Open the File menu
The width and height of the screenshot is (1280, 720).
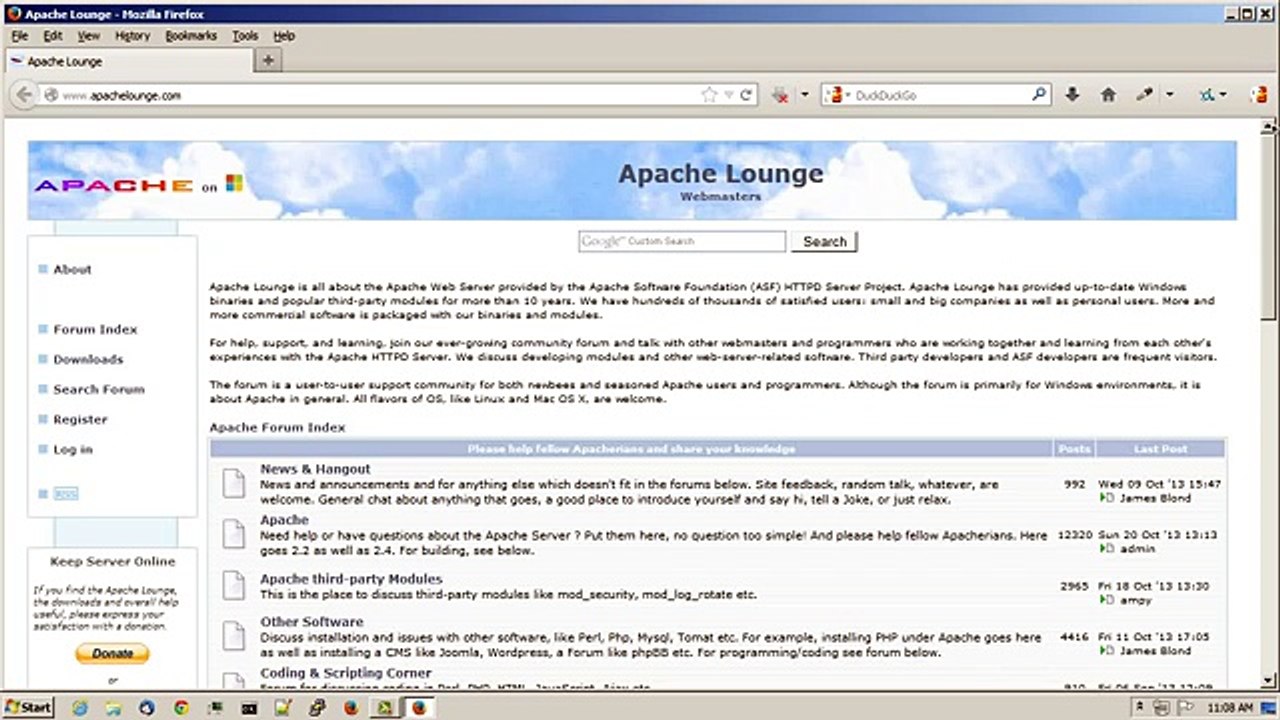[x=20, y=35]
